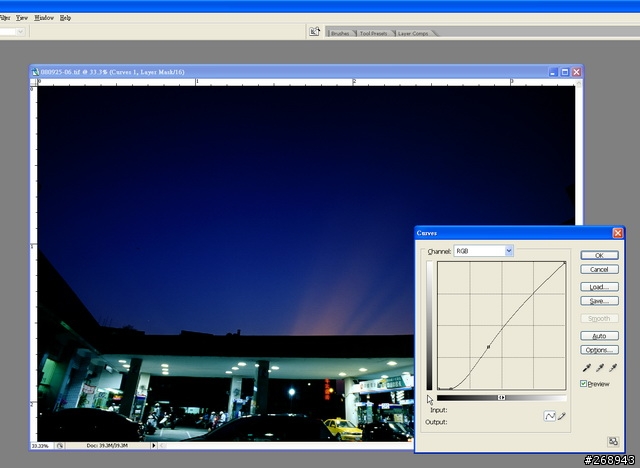Click the expand Curves dialog size icon

click(613, 441)
